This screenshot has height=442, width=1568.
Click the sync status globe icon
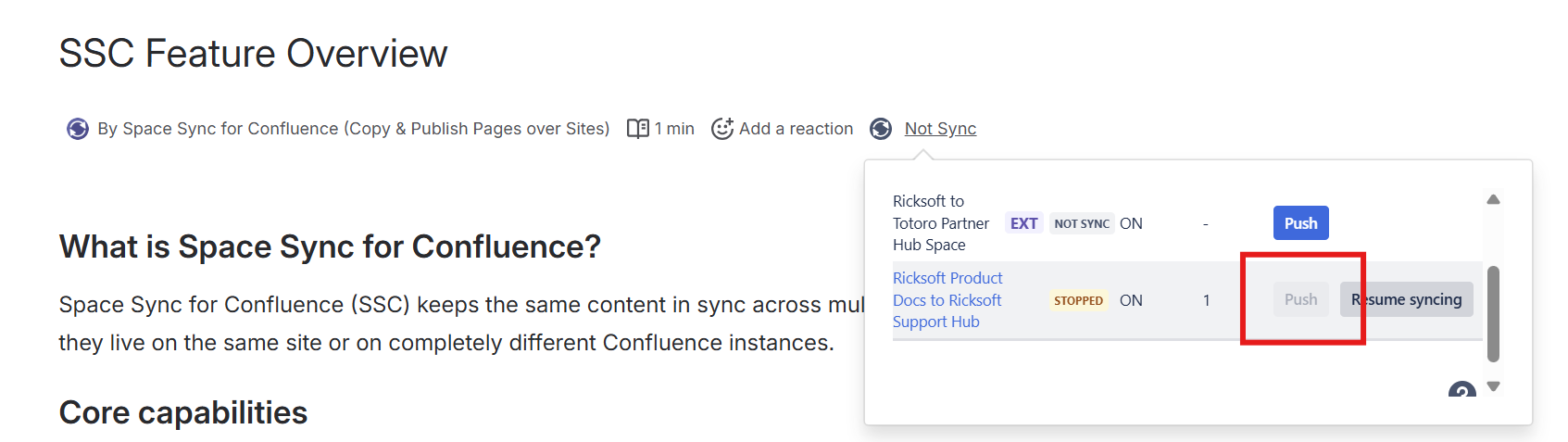tap(881, 129)
